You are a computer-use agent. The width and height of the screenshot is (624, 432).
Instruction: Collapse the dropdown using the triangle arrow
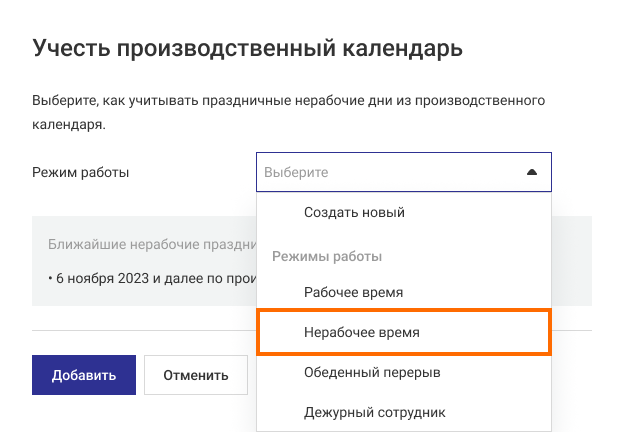coord(532,172)
